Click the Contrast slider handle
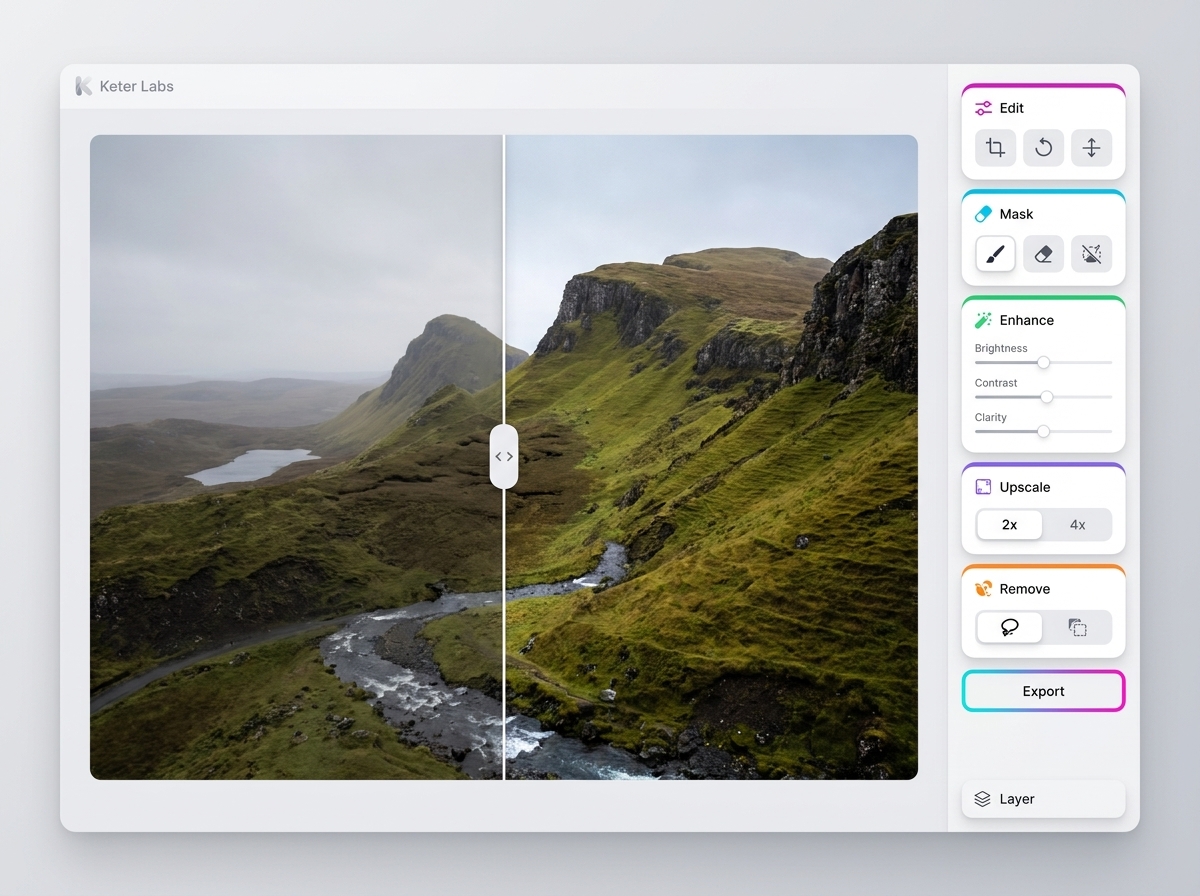1200x896 pixels. pyautogui.click(x=1047, y=397)
